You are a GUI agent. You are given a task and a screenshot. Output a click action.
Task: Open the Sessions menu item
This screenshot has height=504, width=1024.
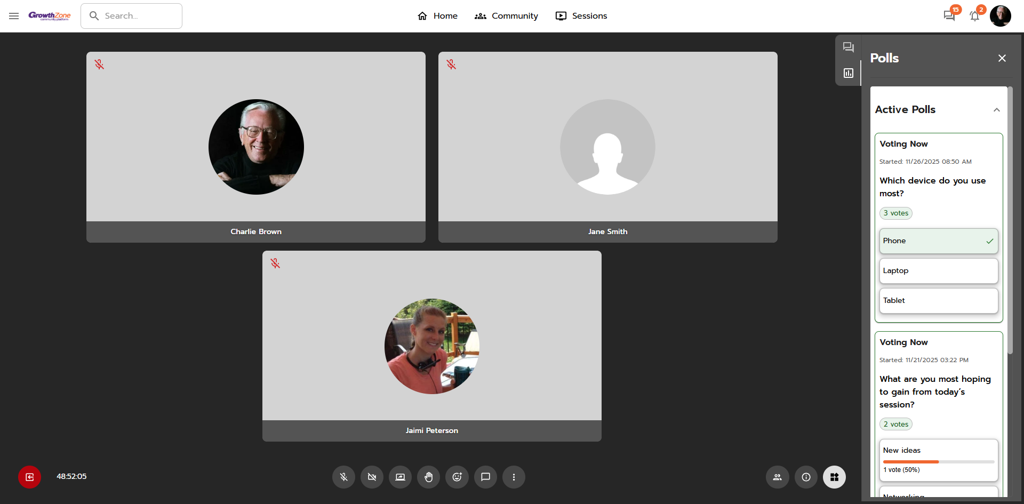pos(581,16)
